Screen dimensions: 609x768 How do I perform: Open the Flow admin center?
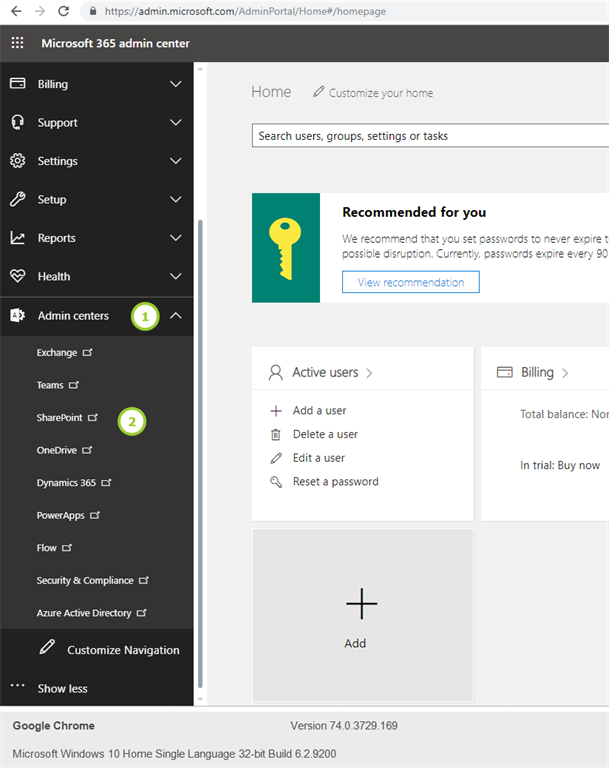tap(47, 548)
